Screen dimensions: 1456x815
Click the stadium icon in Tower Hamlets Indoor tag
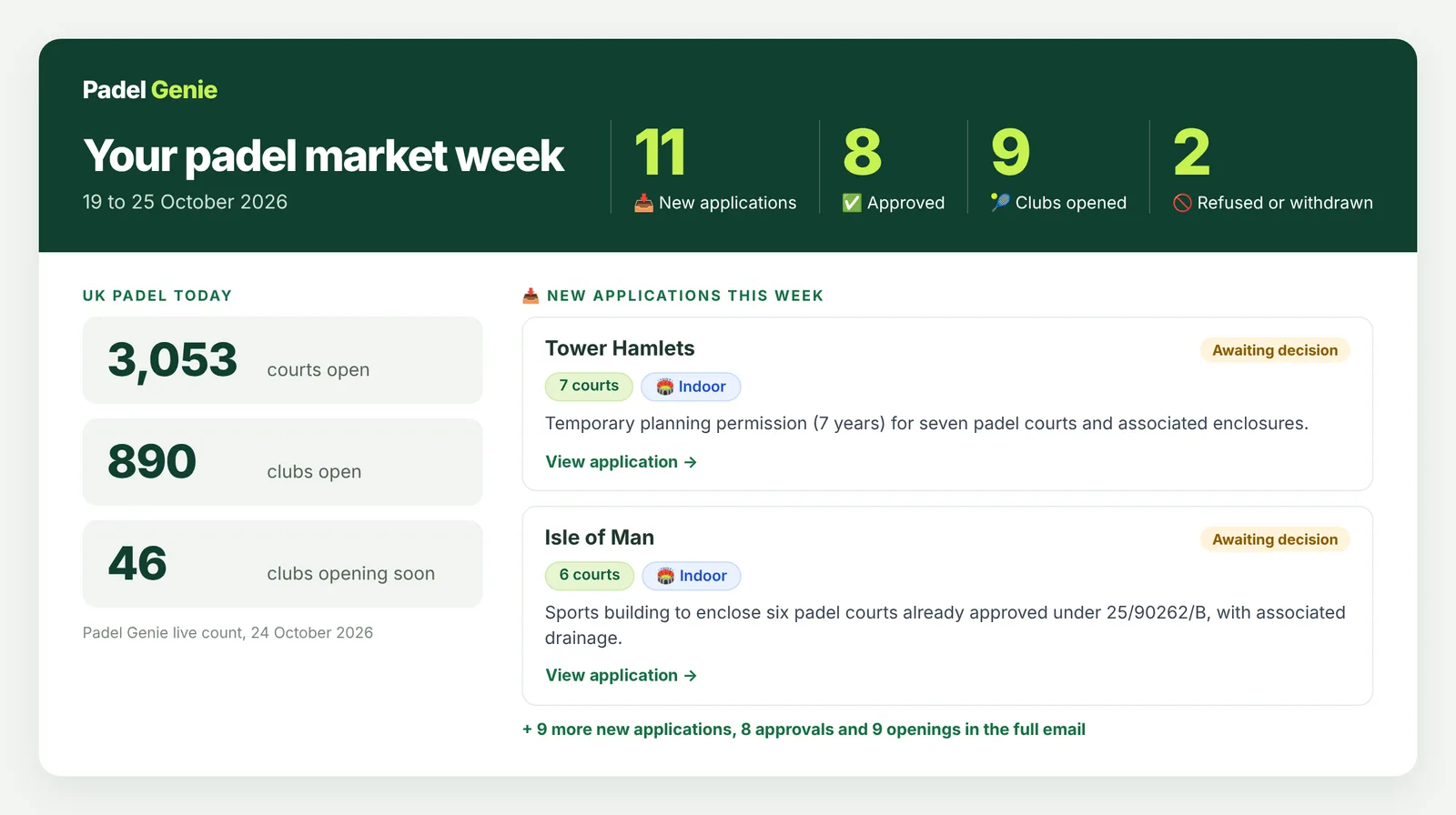coord(665,387)
